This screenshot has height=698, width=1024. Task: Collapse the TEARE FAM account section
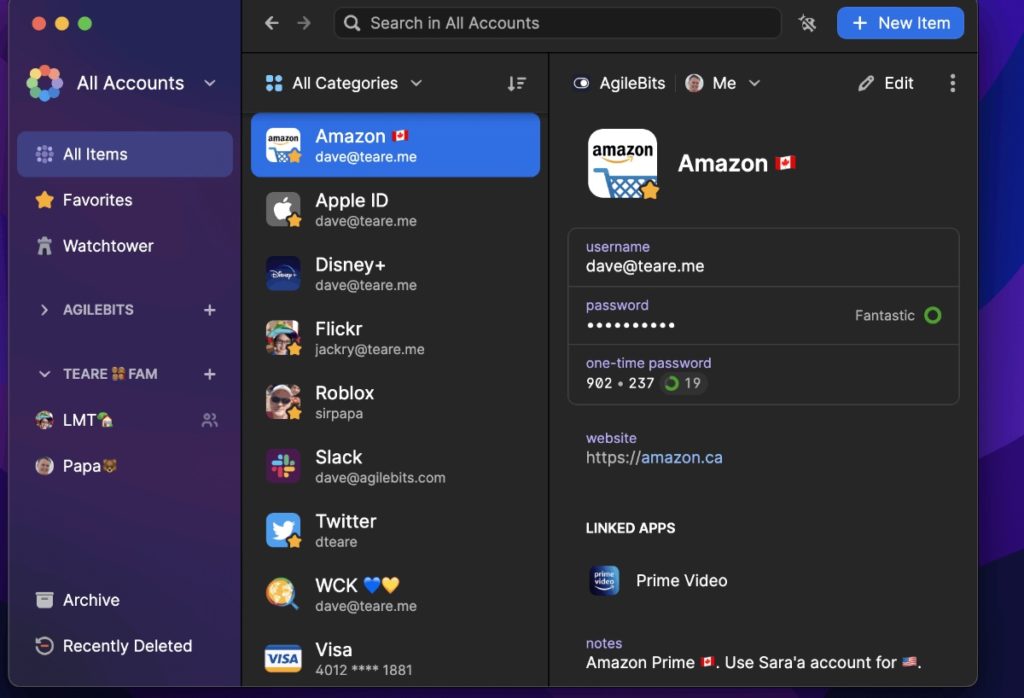[44, 374]
